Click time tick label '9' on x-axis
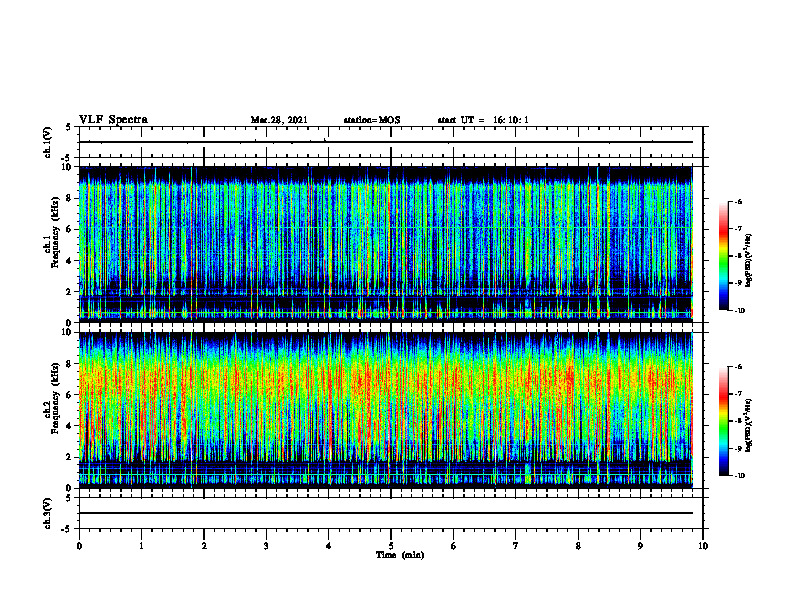792x612 pixels. [x=640, y=546]
